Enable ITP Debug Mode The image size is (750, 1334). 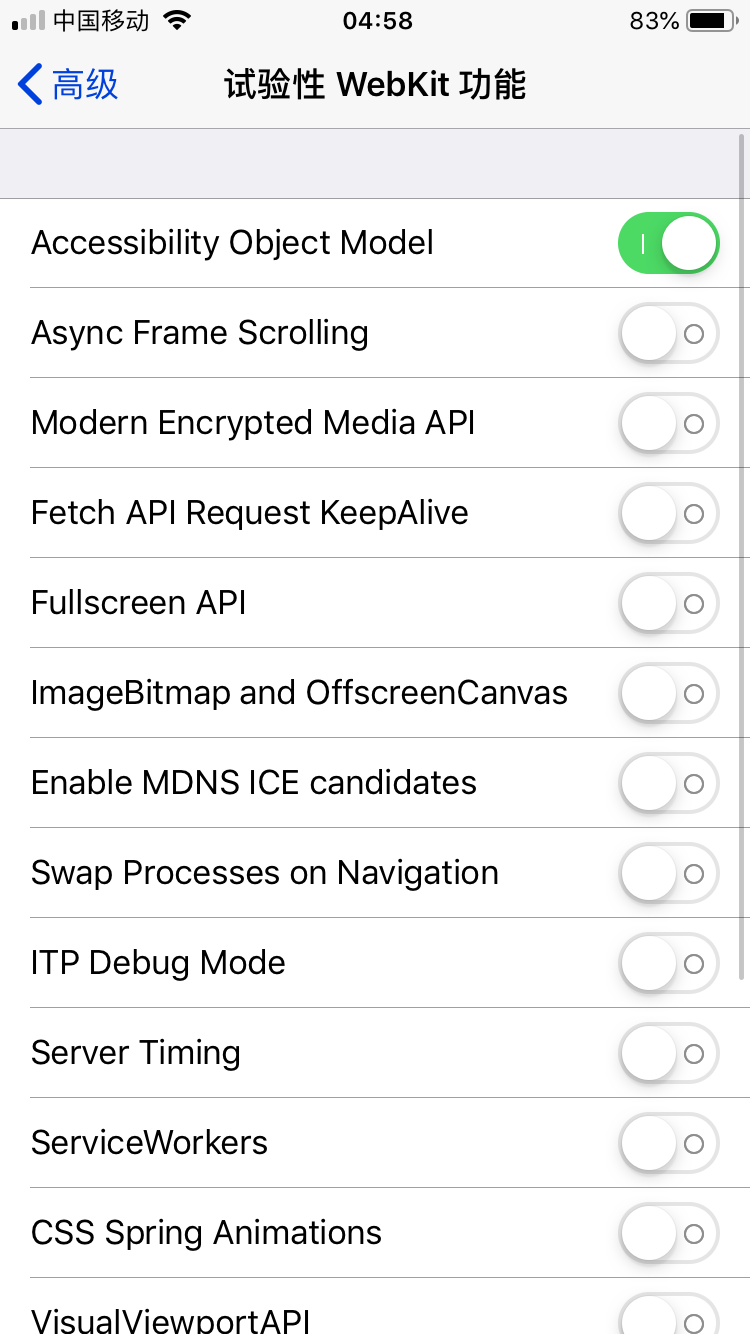coord(668,963)
